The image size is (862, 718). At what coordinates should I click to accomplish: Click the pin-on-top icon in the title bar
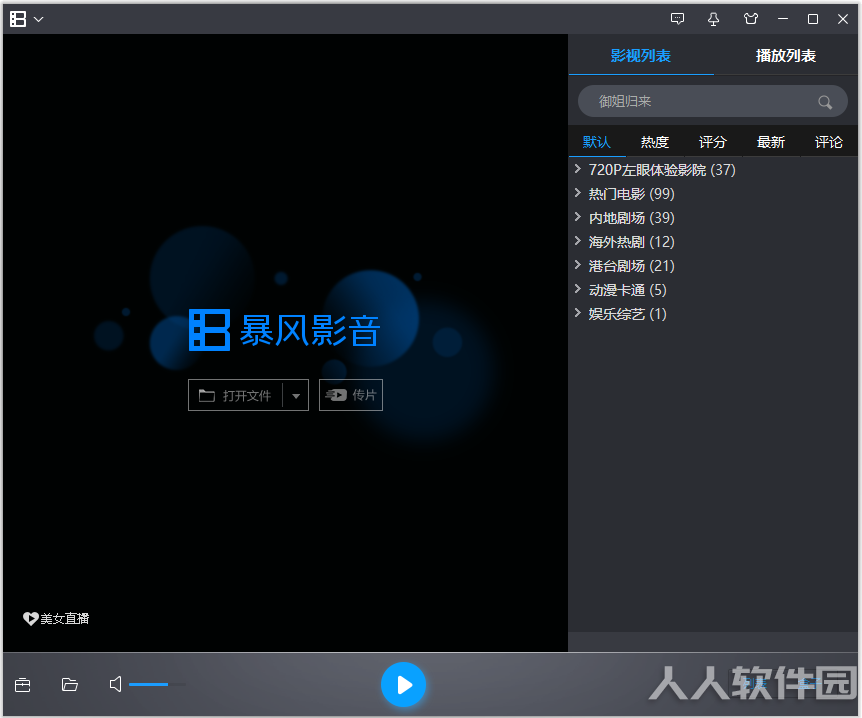[714, 19]
